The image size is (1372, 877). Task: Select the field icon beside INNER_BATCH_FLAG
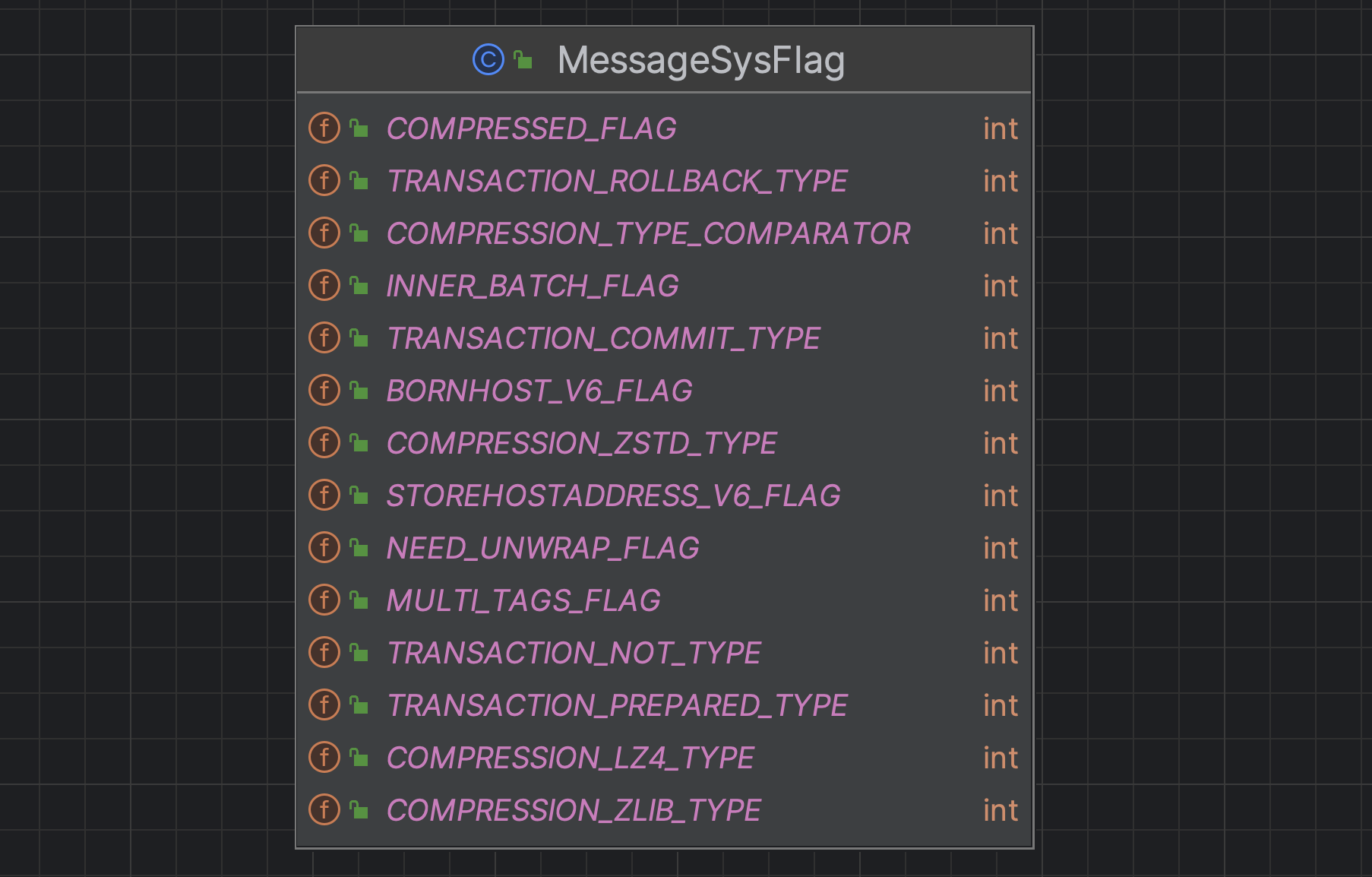click(x=324, y=286)
